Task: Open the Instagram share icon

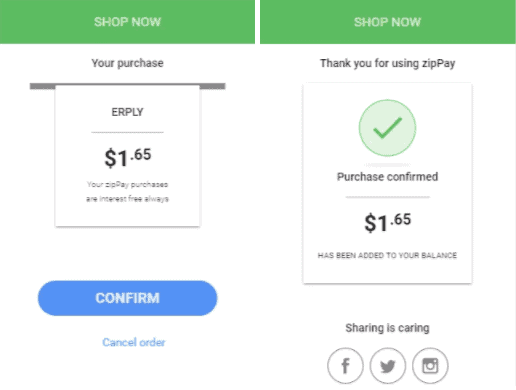Action: 430,366
